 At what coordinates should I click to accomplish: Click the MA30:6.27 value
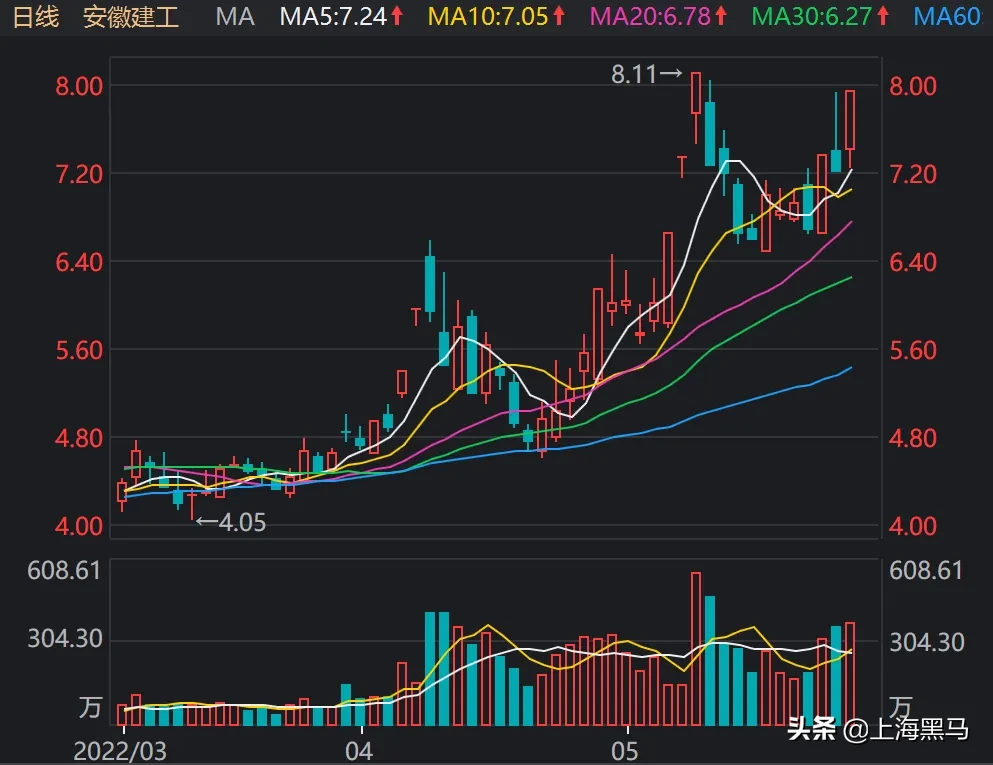[x=812, y=17]
